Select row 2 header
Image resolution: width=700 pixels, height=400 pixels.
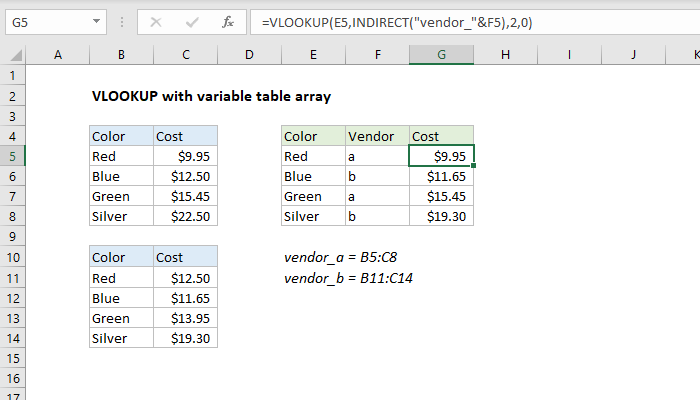click(12, 96)
